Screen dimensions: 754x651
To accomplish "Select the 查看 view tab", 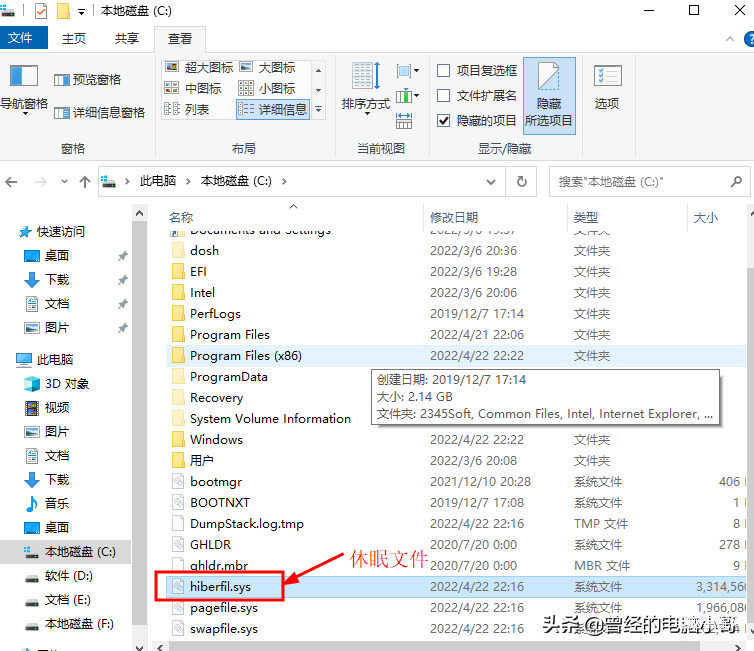I will coord(179,38).
